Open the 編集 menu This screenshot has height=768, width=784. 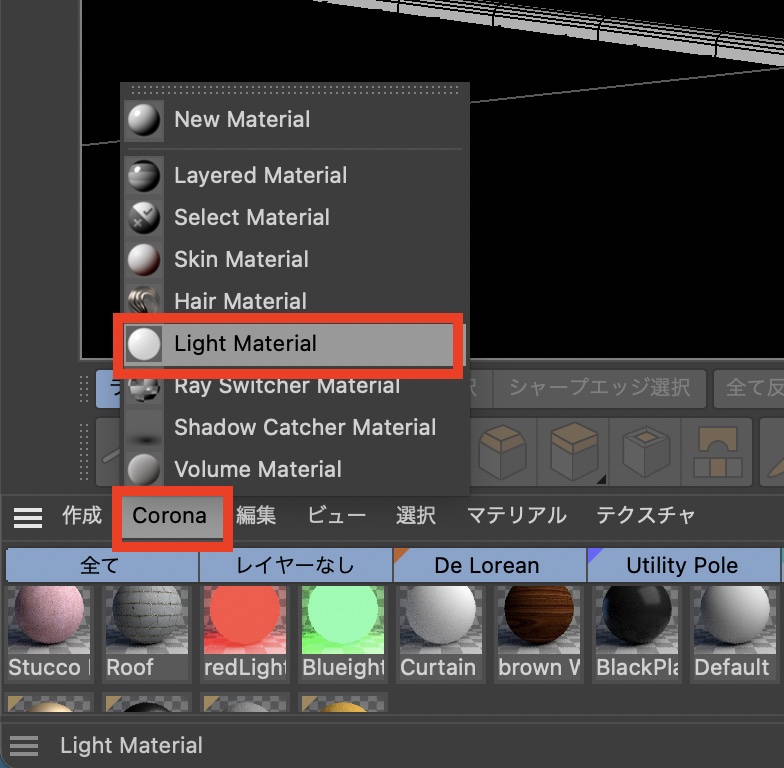pyautogui.click(x=256, y=516)
